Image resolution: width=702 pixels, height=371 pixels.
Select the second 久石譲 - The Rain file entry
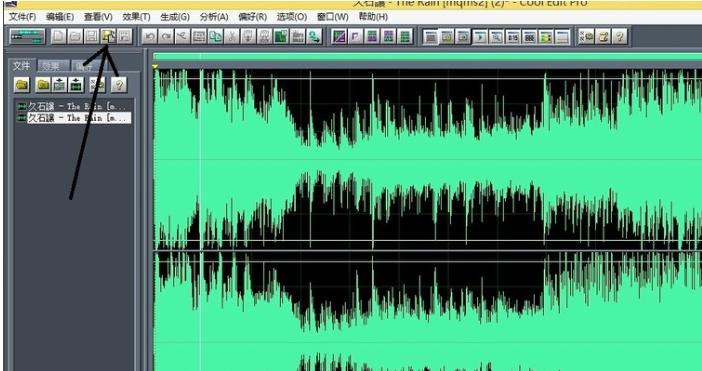[x=74, y=118]
